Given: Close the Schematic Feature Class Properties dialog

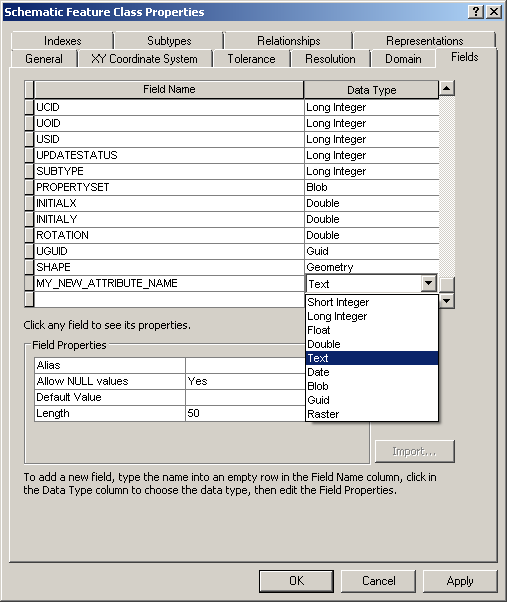Looking at the screenshot, I should pyautogui.click(x=494, y=12).
